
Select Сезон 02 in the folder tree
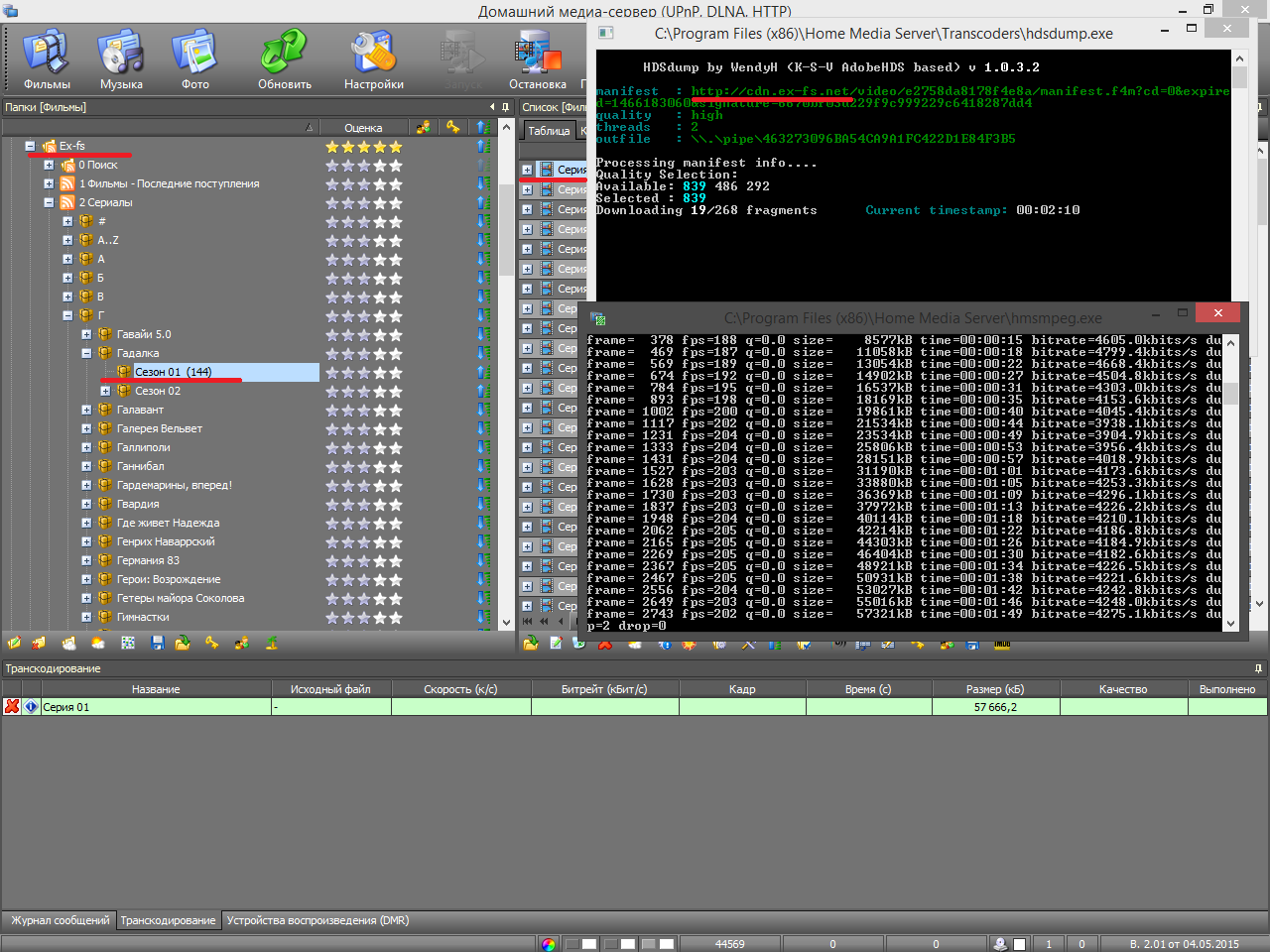click(158, 391)
